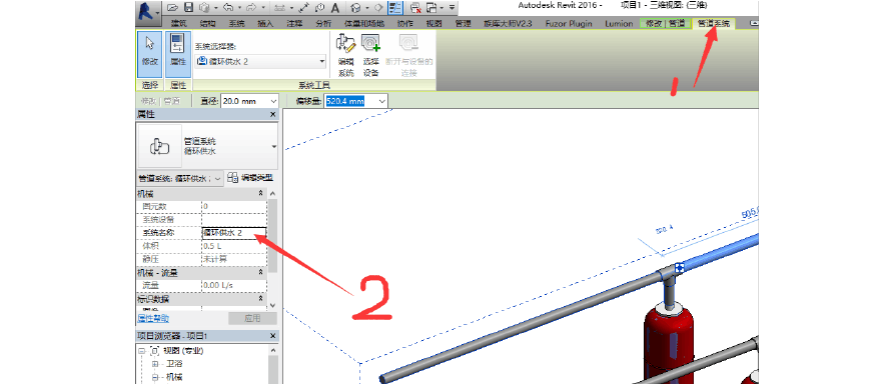This screenshot has width=893, height=384.
Task: Collapse the 标识数据 properties group
Action: [x=260, y=299]
